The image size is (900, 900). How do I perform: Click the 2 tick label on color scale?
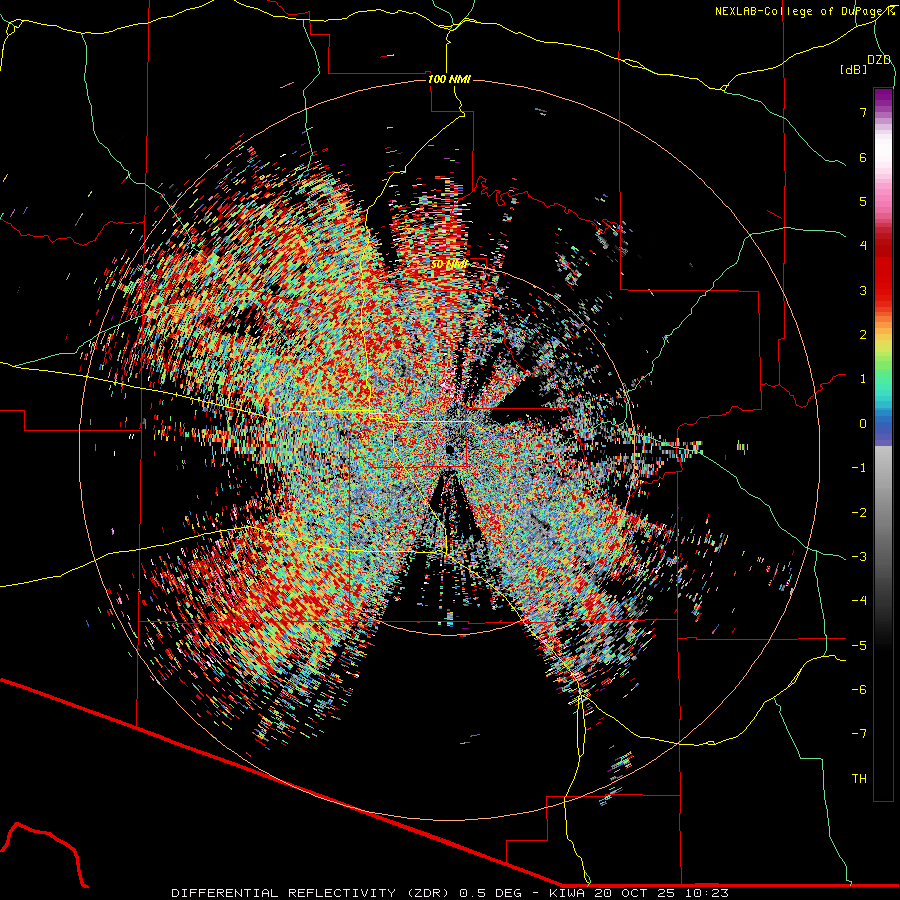click(x=863, y=335)
